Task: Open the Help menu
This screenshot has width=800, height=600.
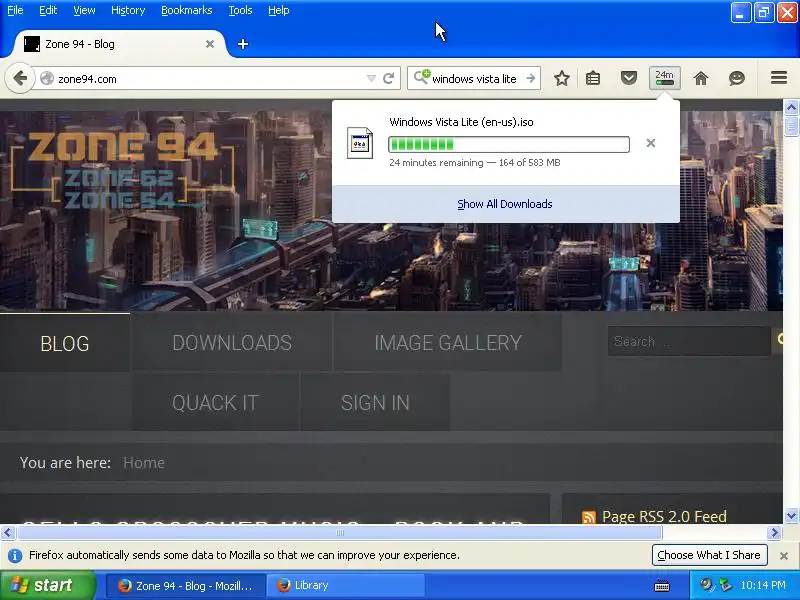Action: pyautogui.click(x=279, y=10)
